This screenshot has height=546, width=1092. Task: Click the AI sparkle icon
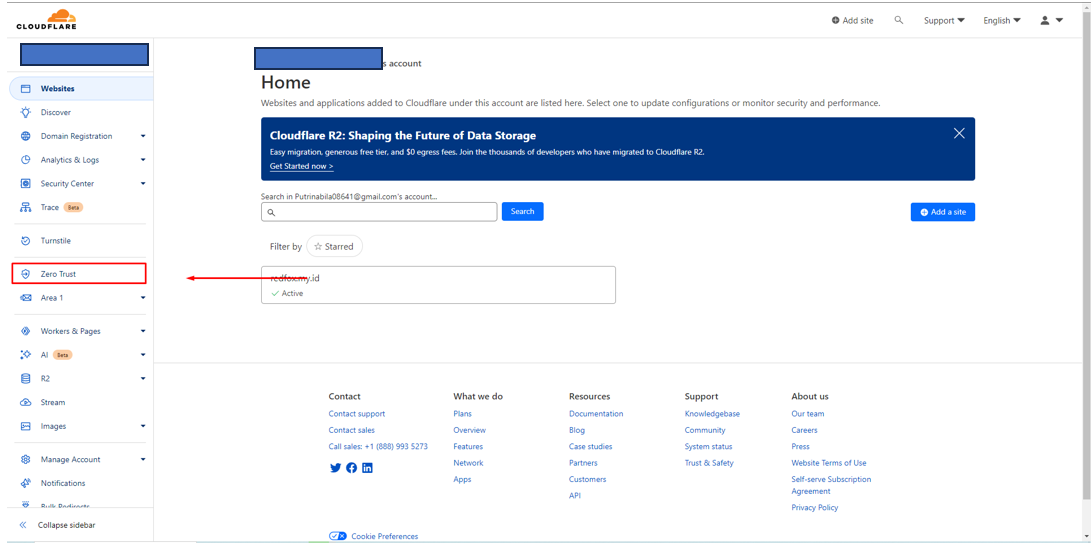coord(26,354)
